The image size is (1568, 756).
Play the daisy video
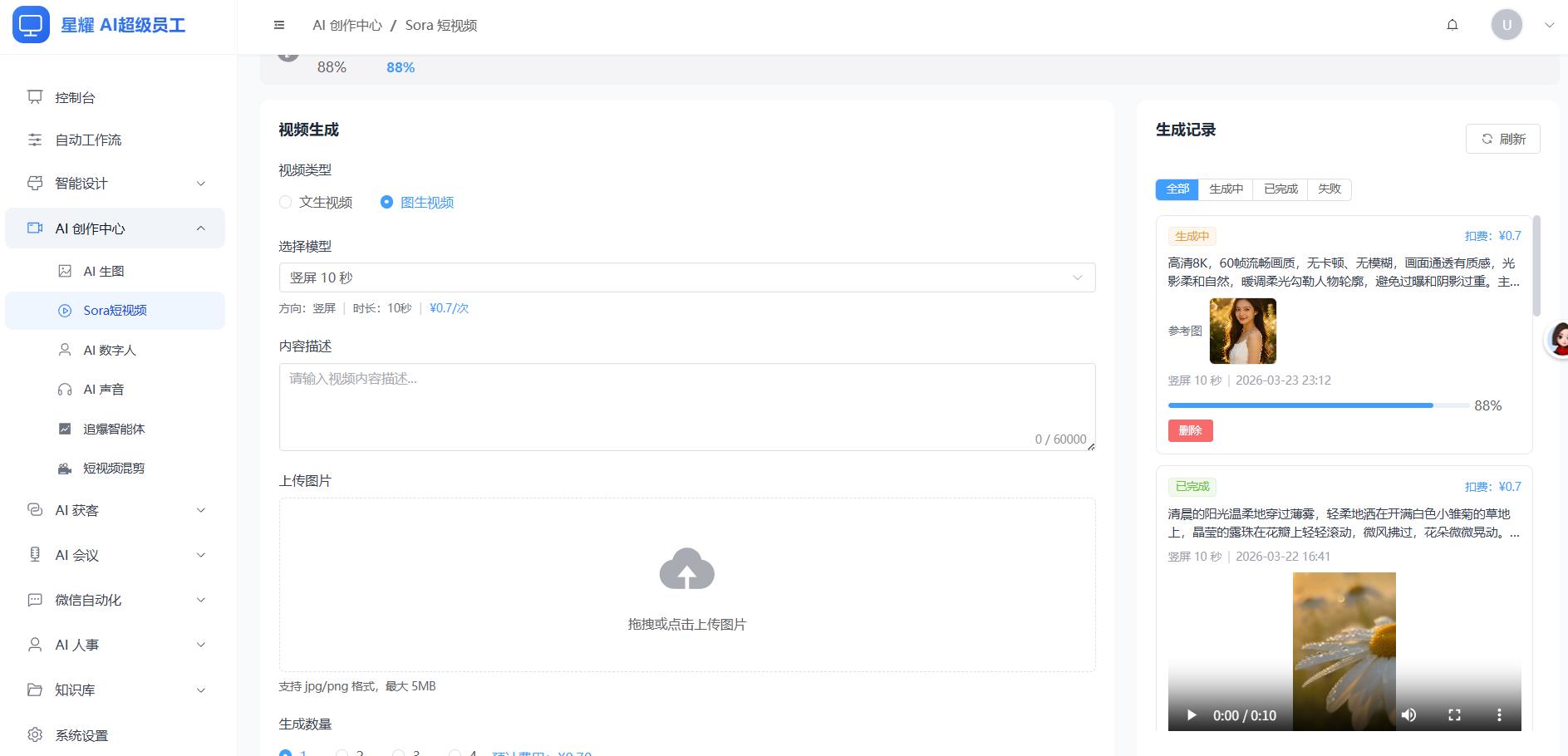tap(1192, 715)
